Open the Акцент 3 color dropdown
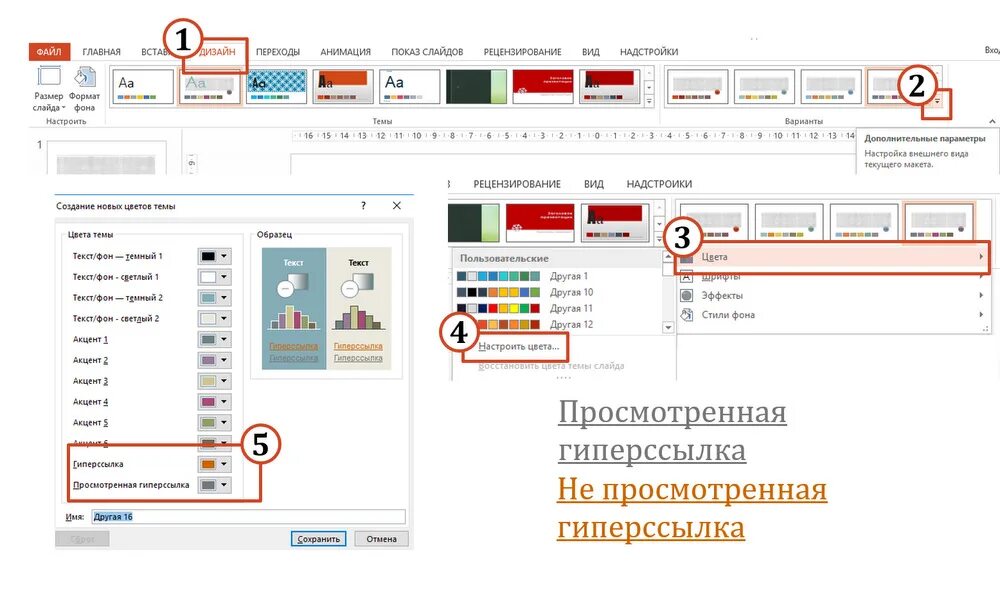Image resolution: width=1000 pixels, height=601 pixels. [x=224, y=381]
